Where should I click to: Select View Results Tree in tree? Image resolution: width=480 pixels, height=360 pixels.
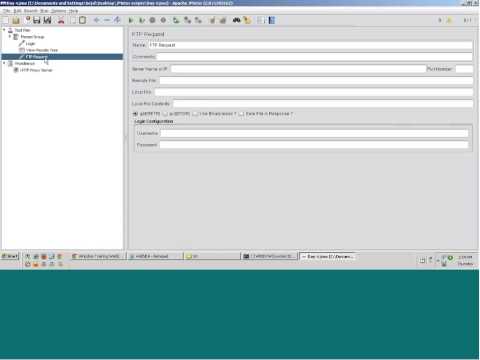click(42, 50)
